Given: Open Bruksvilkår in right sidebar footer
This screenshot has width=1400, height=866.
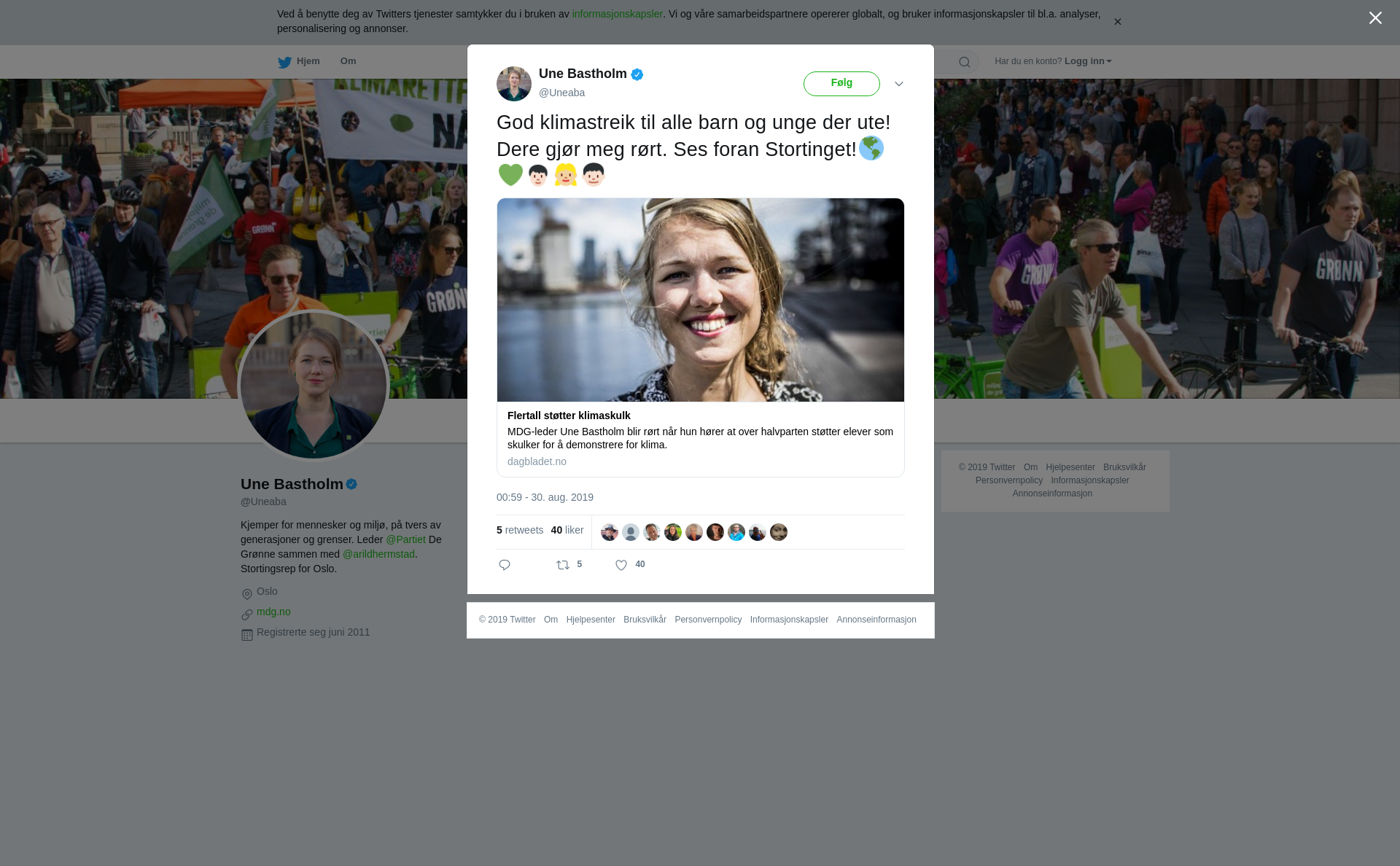Looking at the screenshot, I should click(1124, 467).
